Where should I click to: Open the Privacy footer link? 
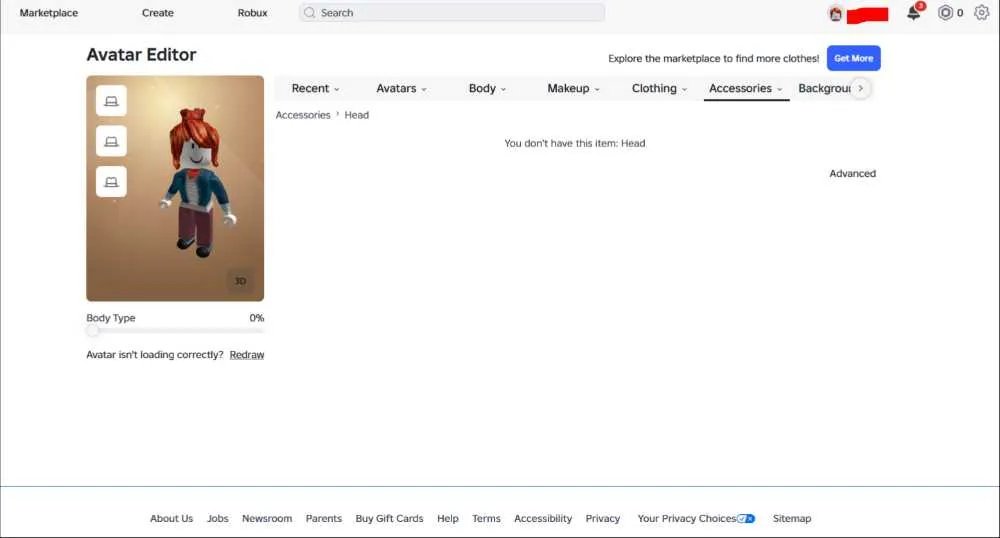click(603, 519)
